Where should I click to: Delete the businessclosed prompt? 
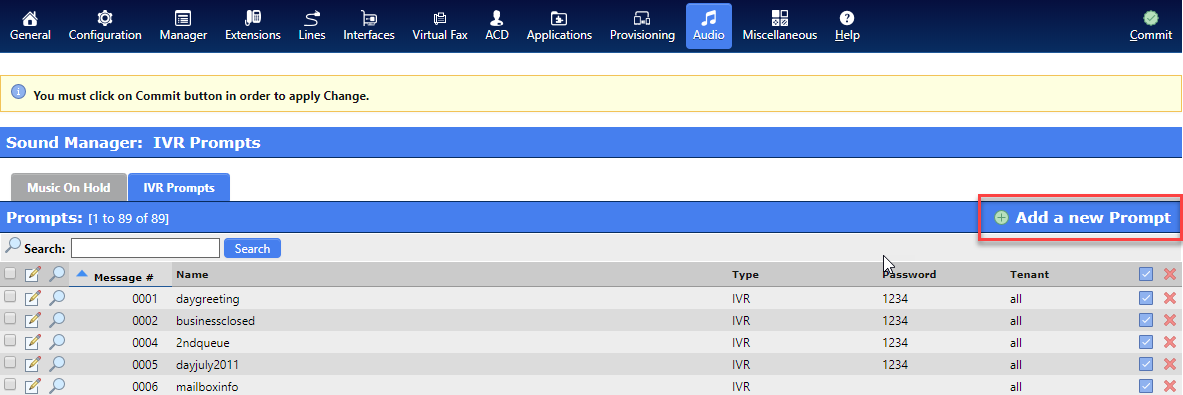(1170, 320)
